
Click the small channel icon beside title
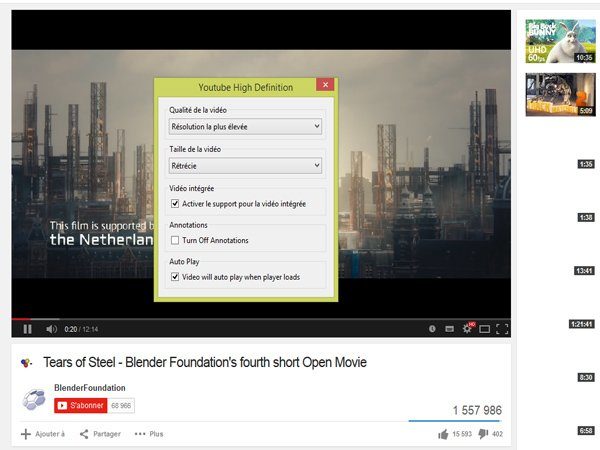[26, 362]
